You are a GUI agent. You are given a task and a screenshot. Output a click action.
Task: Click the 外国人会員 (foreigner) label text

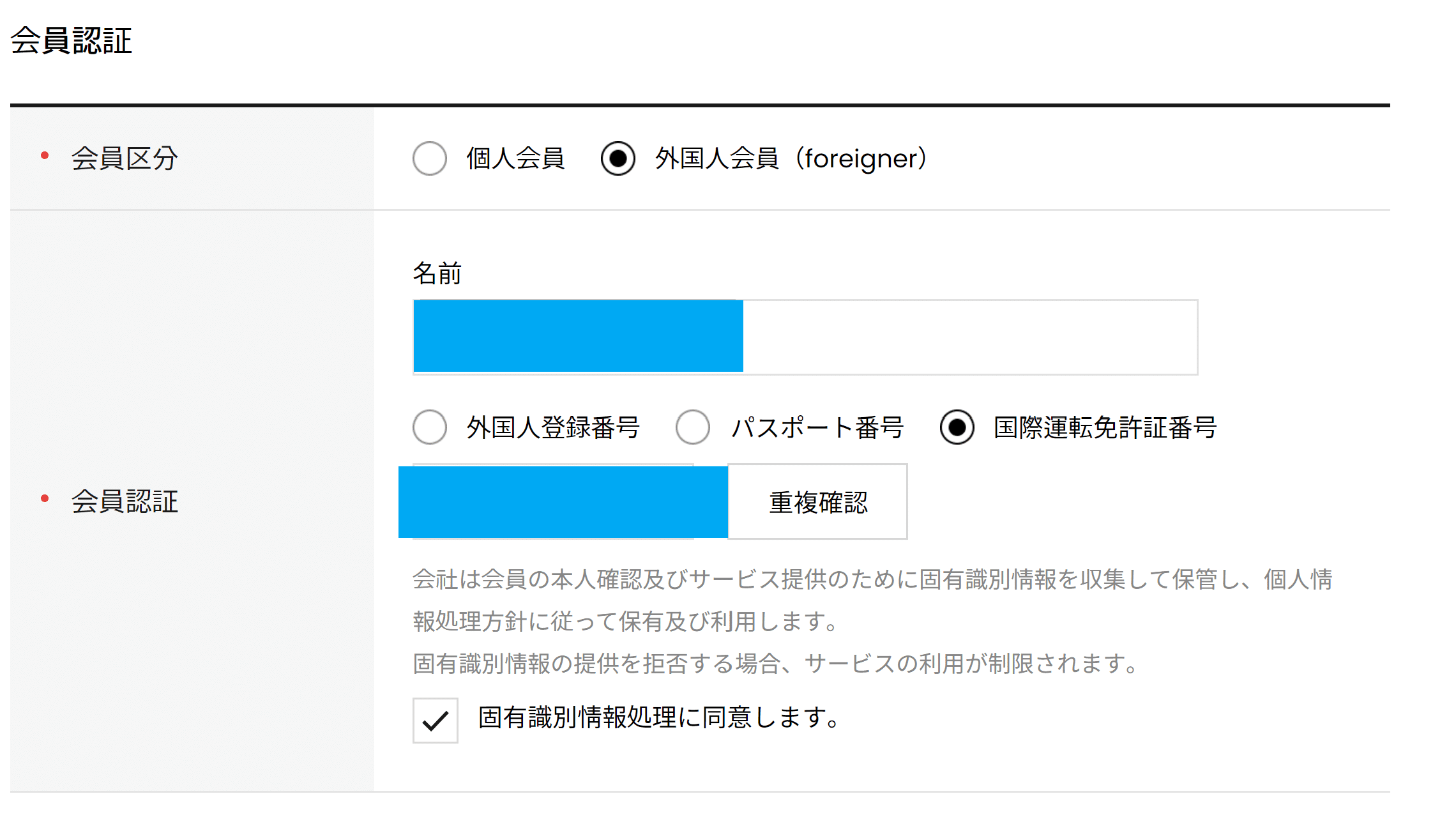pos(791,158)
